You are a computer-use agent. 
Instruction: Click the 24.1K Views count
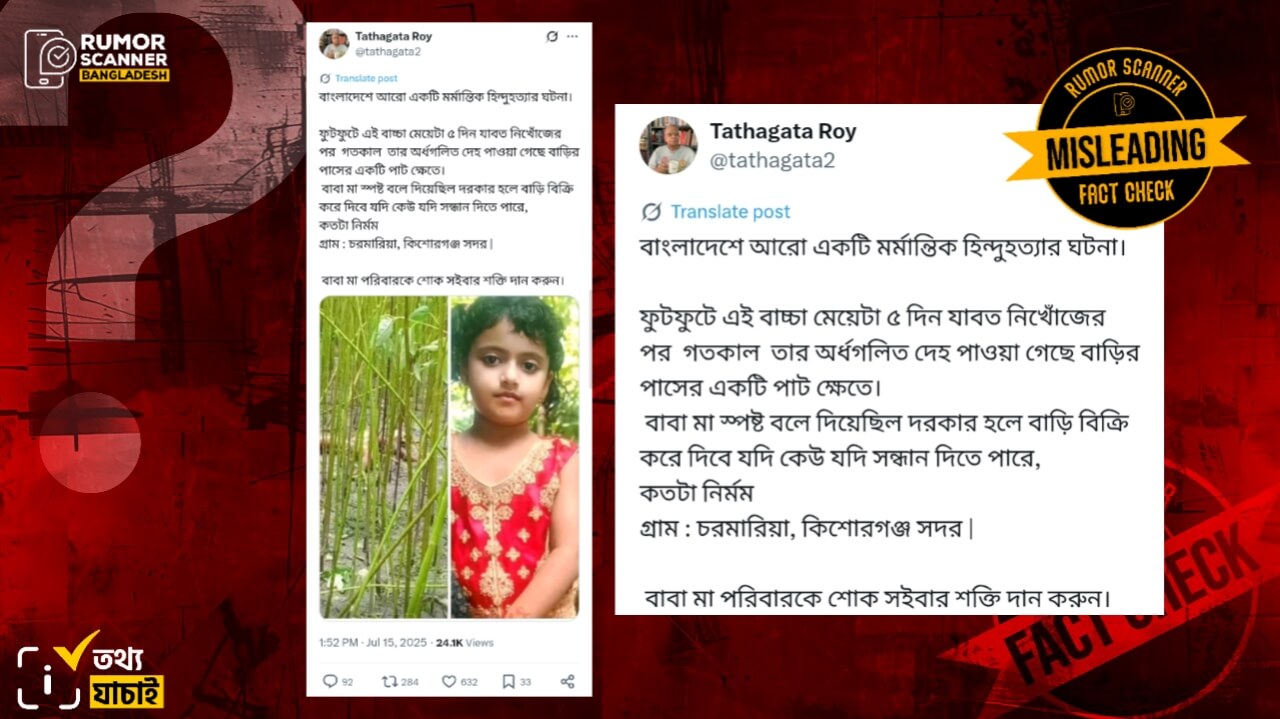tap(465, 642)
